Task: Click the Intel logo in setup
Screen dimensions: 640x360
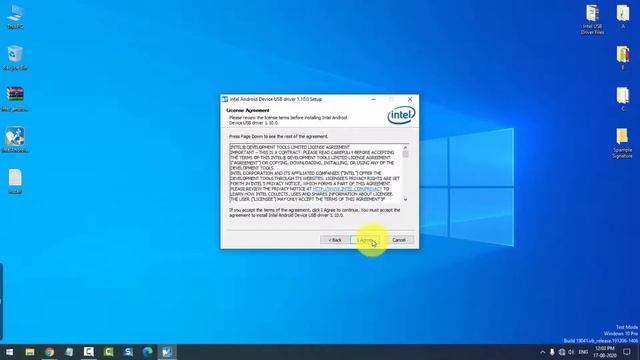Action: coord(402,116)
